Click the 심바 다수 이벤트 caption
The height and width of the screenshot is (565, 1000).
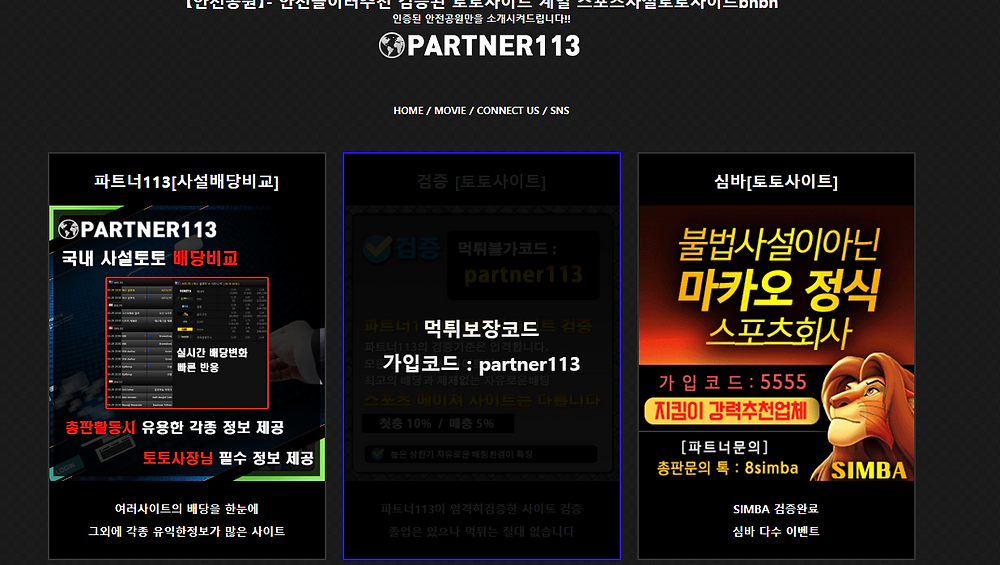tap(776, 531)
